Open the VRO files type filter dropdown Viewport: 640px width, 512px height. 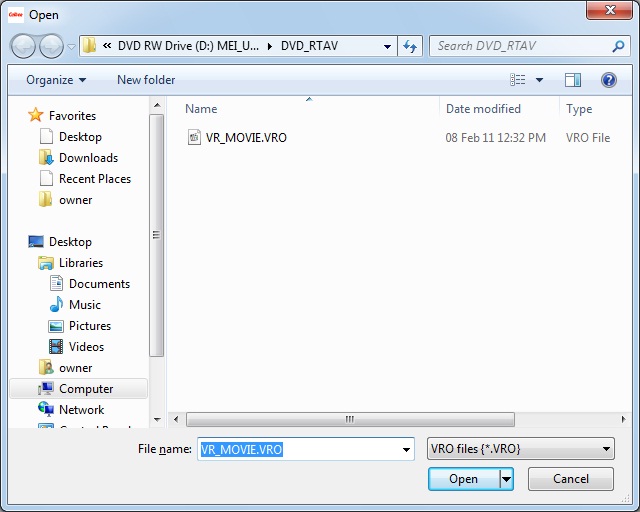tap(520, 449)
